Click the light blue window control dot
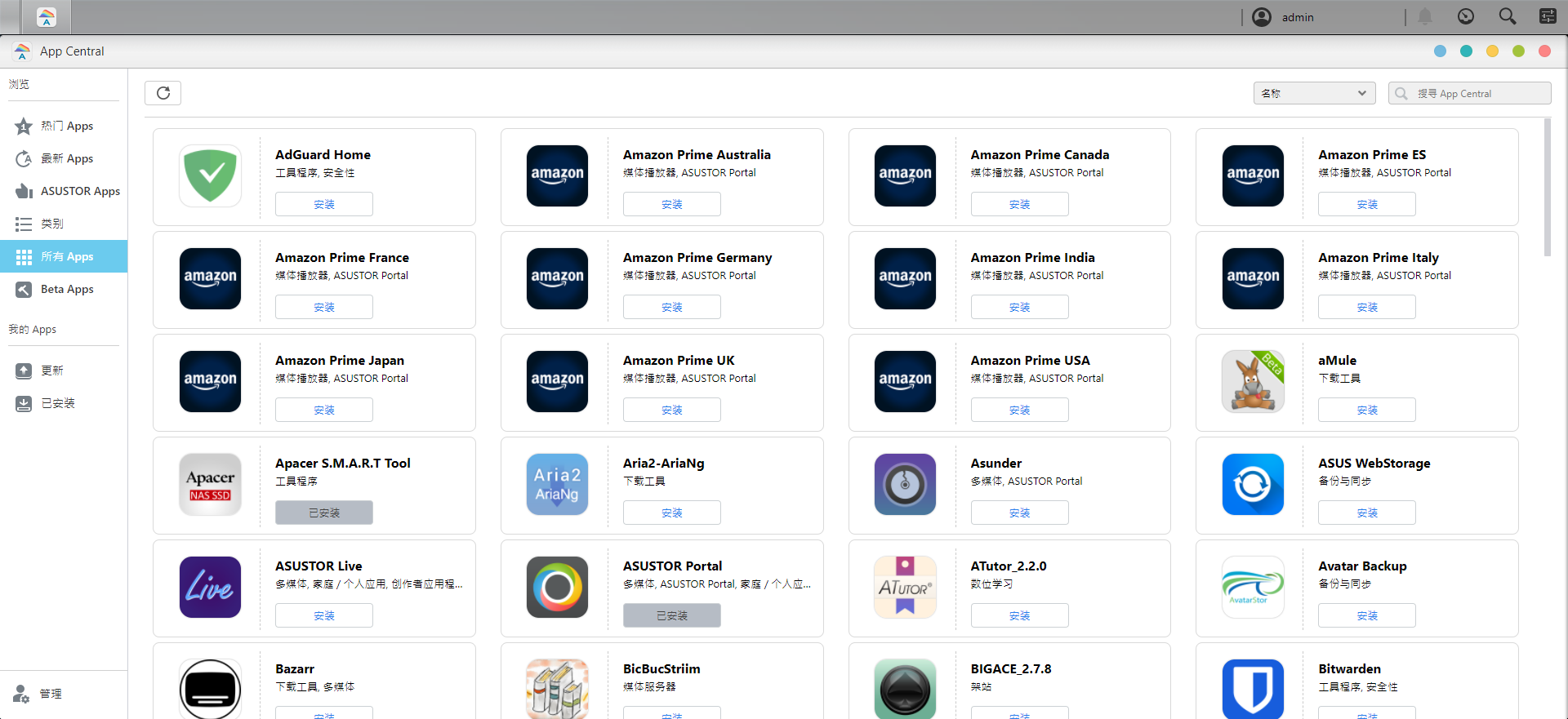Viewport: 1568px width, 719px height. click(x=1440, y=51)
